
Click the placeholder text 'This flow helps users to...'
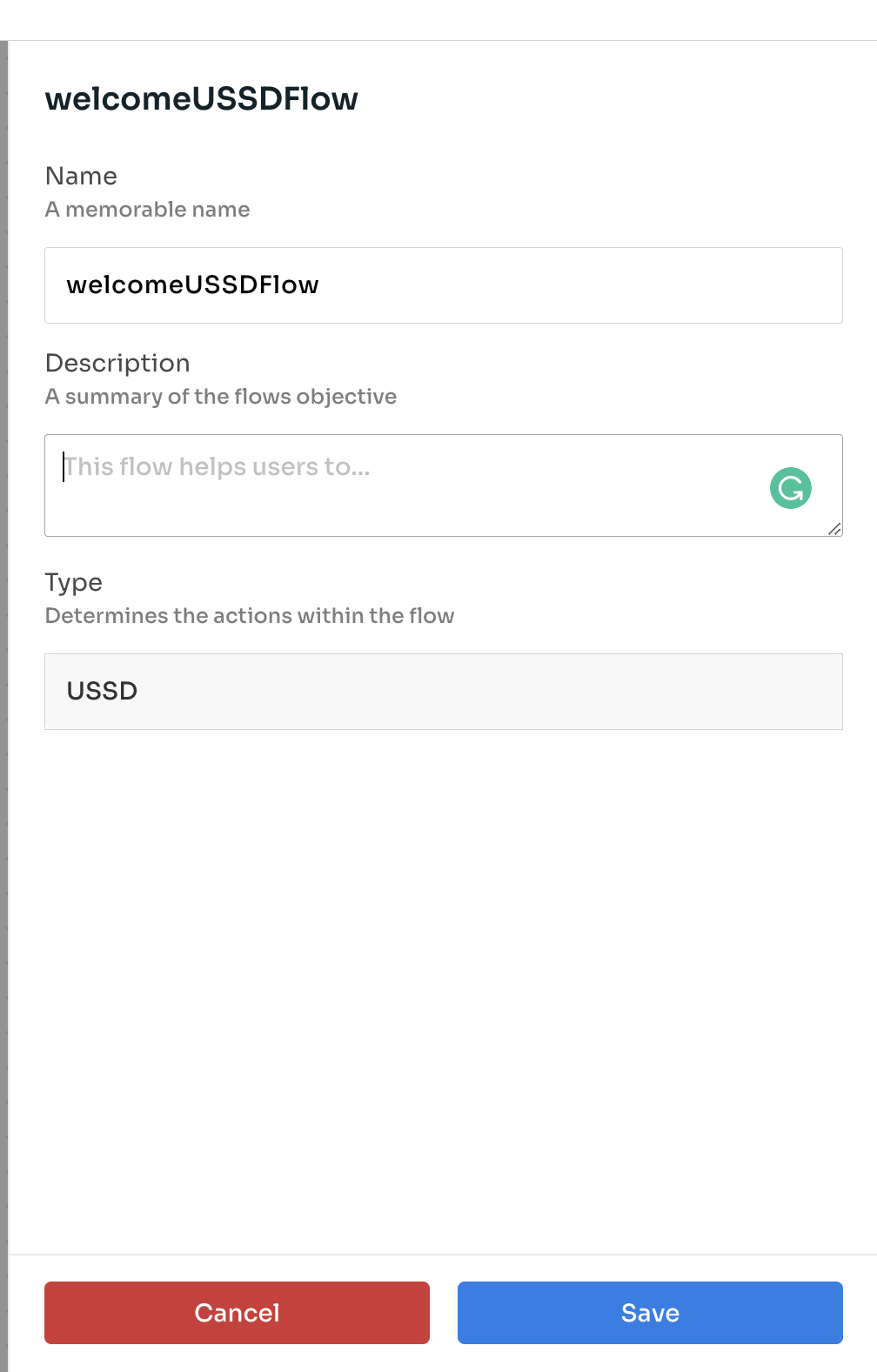coord(218,467)
